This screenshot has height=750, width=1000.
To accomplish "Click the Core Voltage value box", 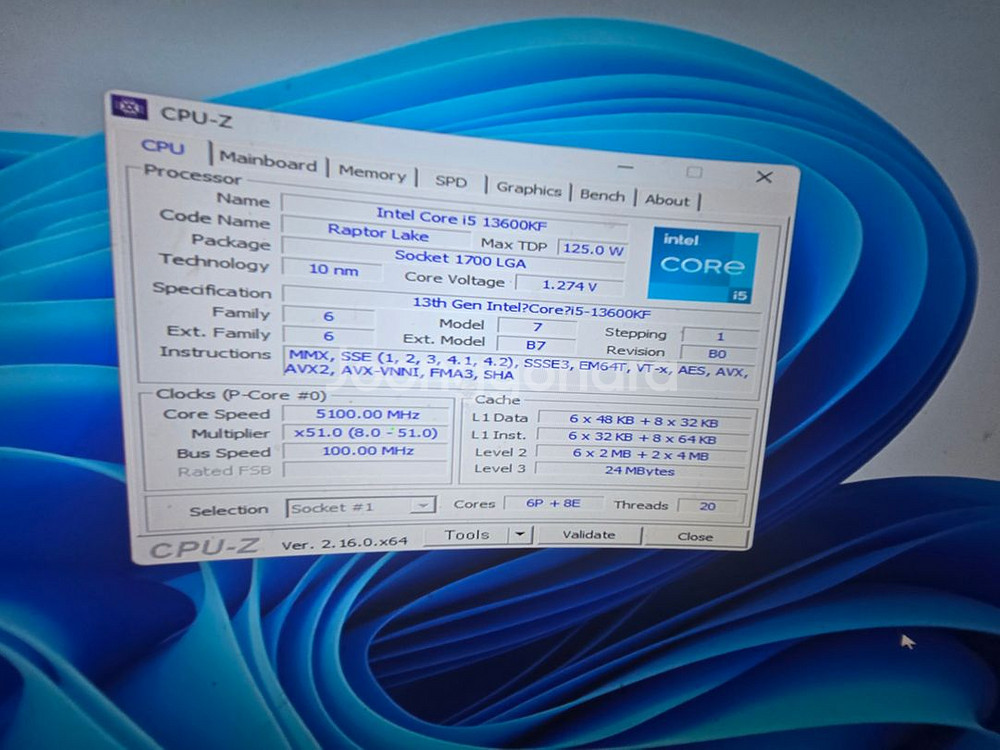I will (x=569, y=284).
